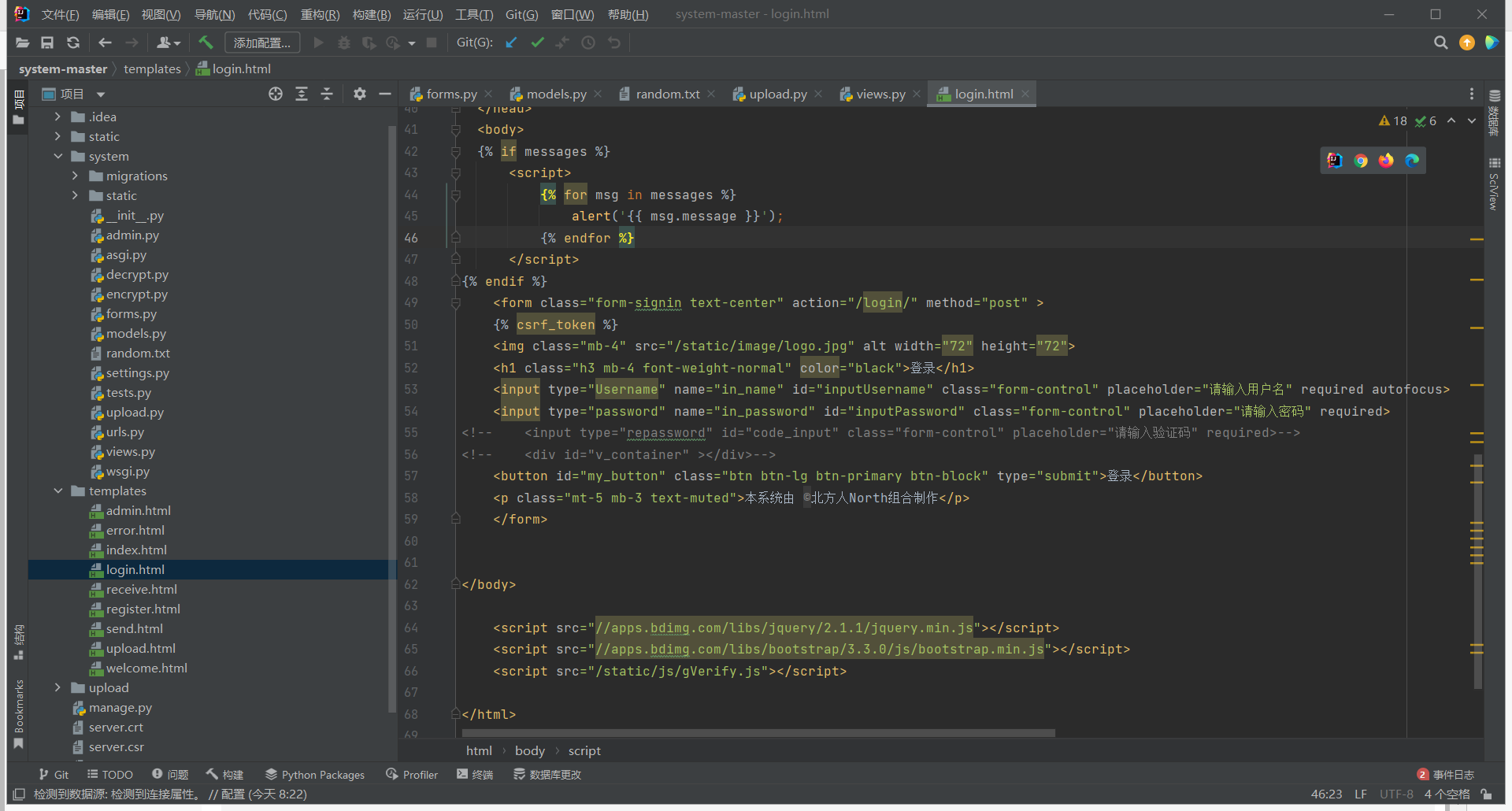Screen dimensions: 1512x811
Task: Switch to the views.py tab
Action: [880, 94]
